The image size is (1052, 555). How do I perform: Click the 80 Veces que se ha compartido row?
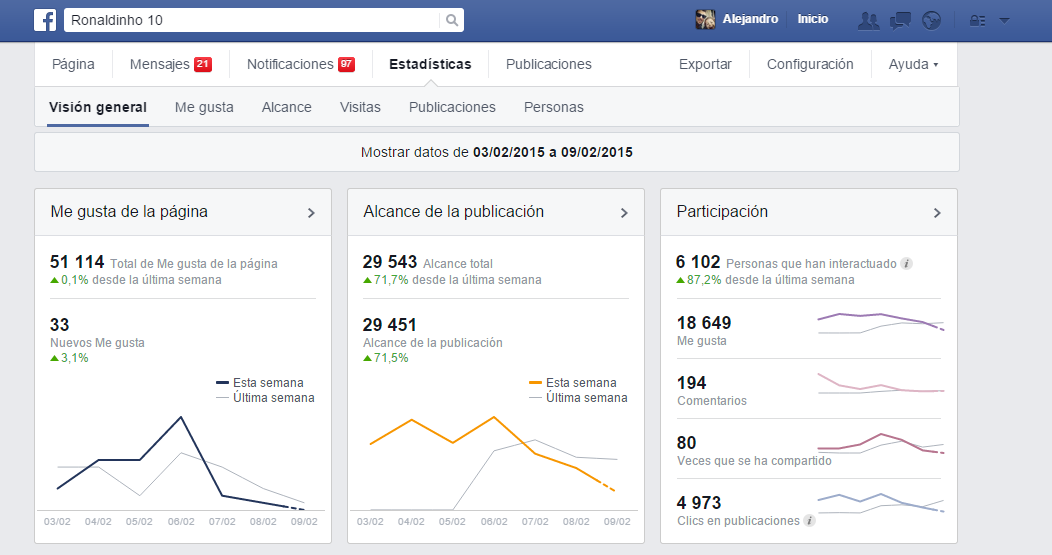click(808, 449)
